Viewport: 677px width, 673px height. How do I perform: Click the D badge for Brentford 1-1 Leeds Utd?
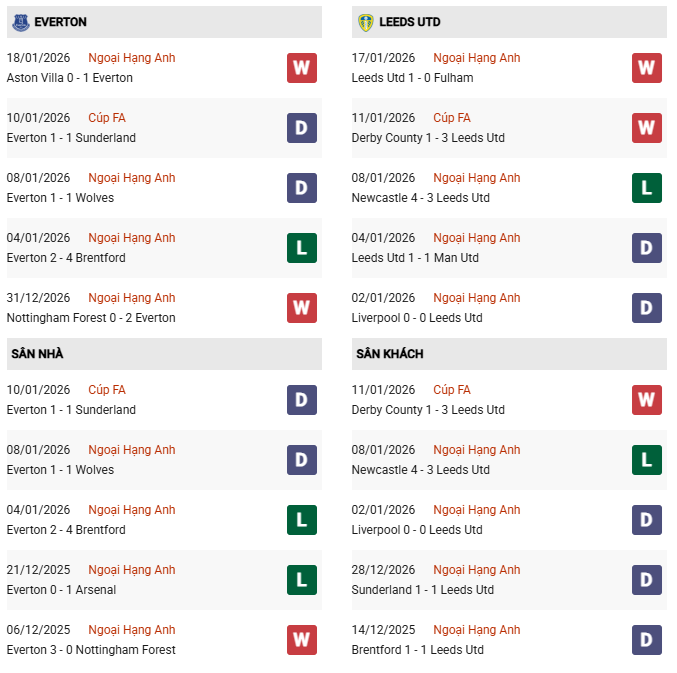click(x=646, y=640)
